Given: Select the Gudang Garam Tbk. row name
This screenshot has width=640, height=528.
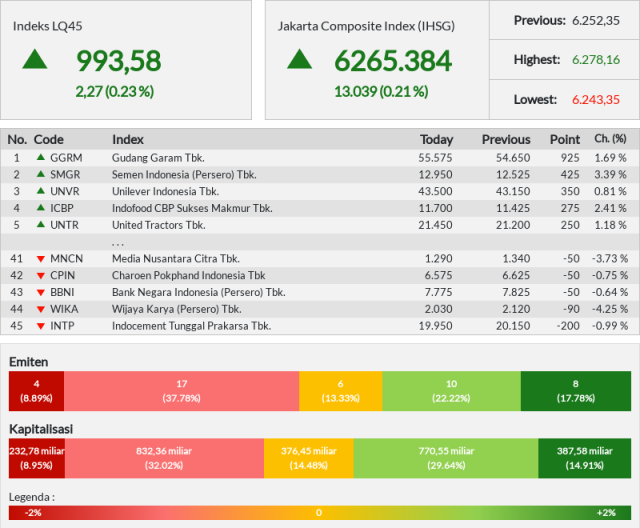Looking at the screenshot, I should [158, 158].
